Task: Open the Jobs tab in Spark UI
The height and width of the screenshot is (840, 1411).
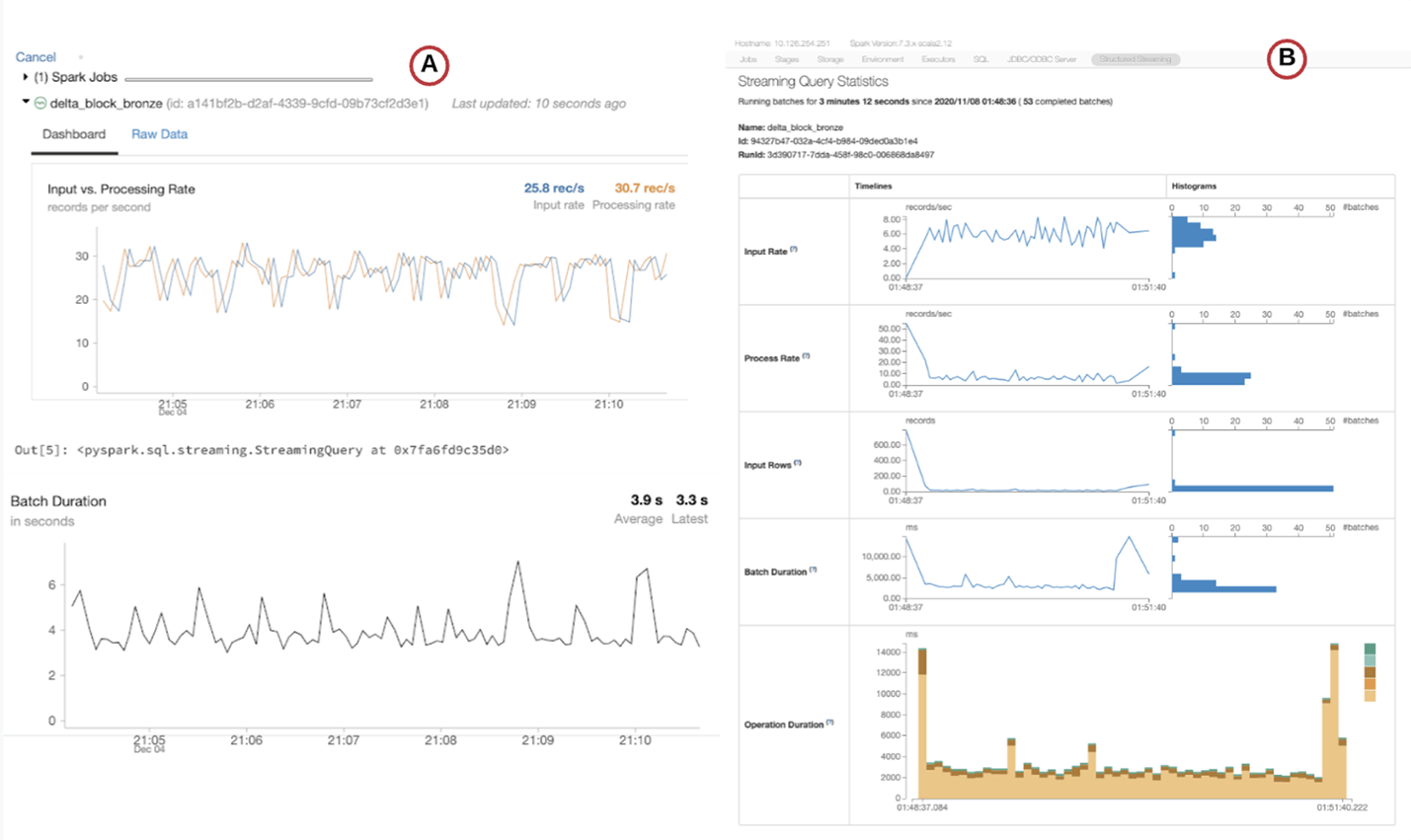Action: pos(748,59)
